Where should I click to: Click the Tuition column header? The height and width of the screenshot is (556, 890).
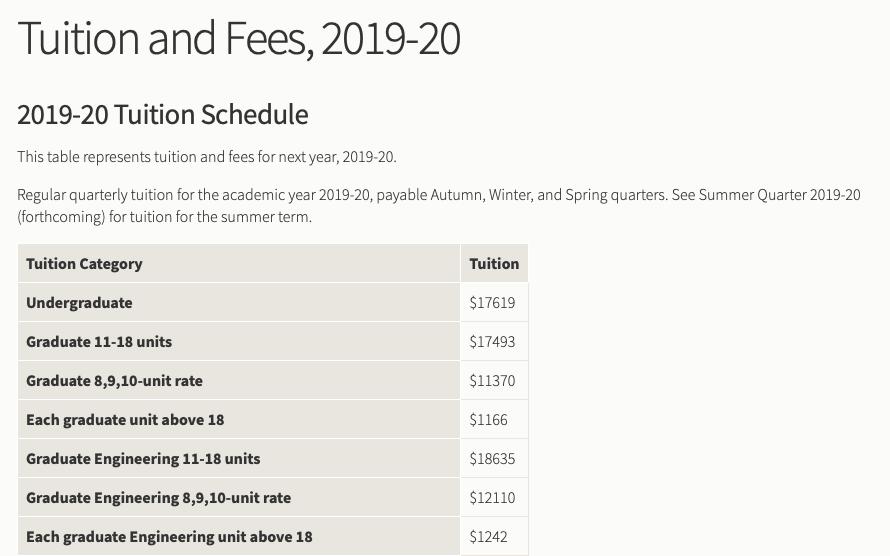click(494, 264)
